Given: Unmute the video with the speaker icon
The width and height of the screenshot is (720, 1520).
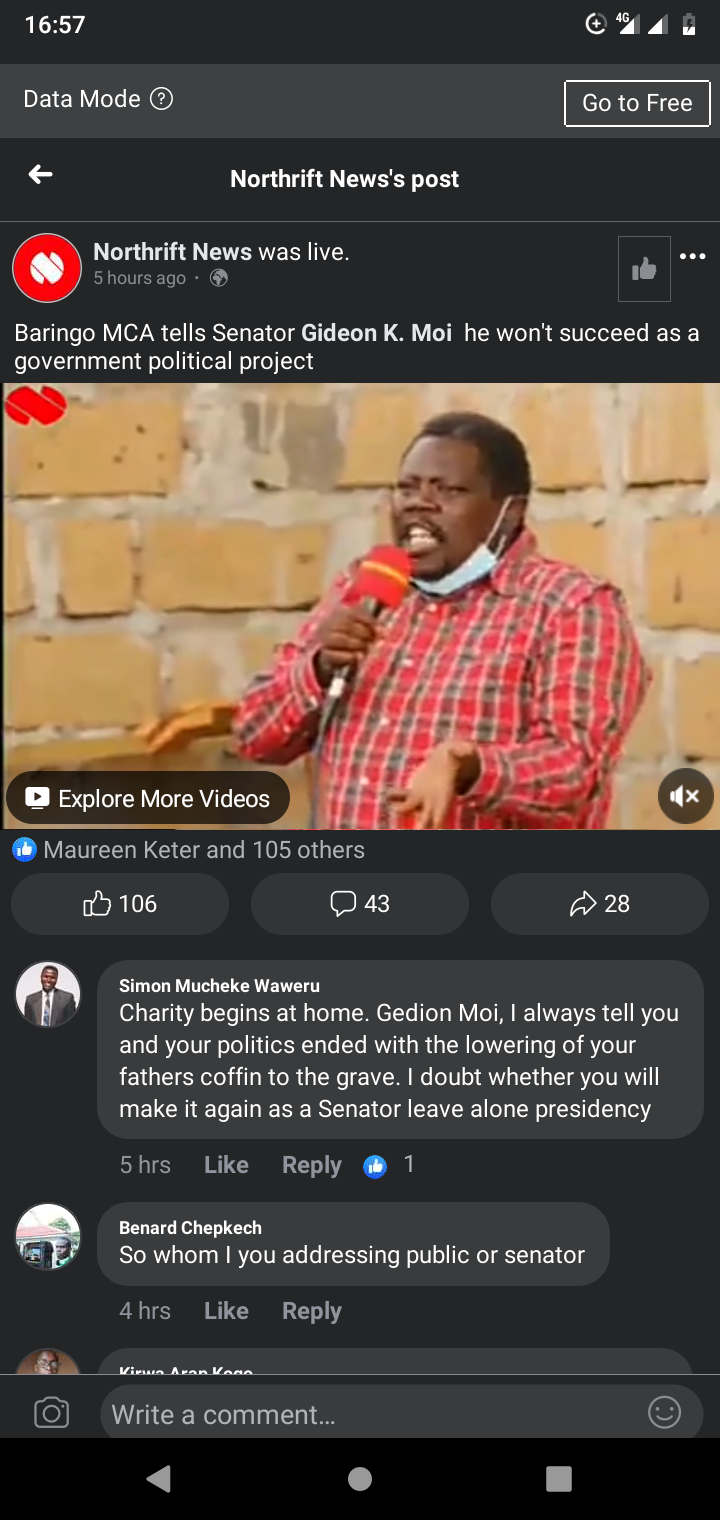Looking at the screenshot, I should [x=686, y=796].
